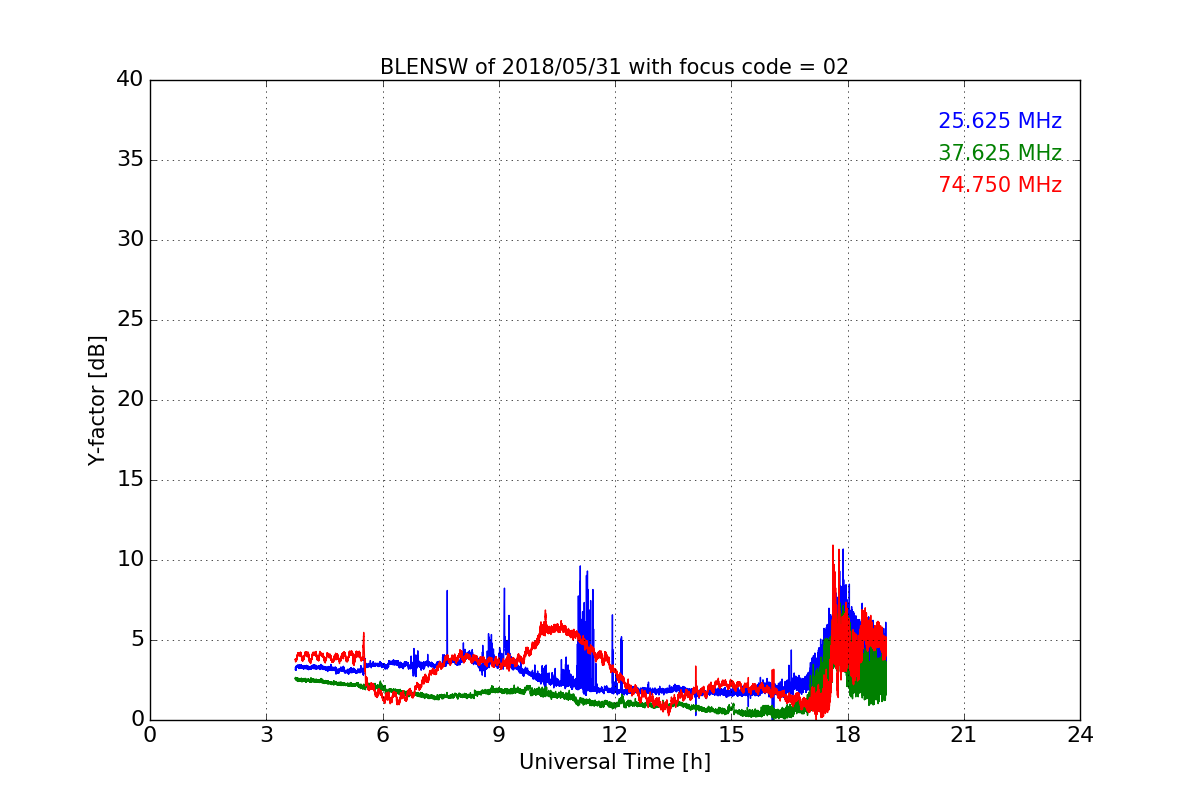
Task: Click the x-axis tick label 9
Action: [x=499, y=735]
